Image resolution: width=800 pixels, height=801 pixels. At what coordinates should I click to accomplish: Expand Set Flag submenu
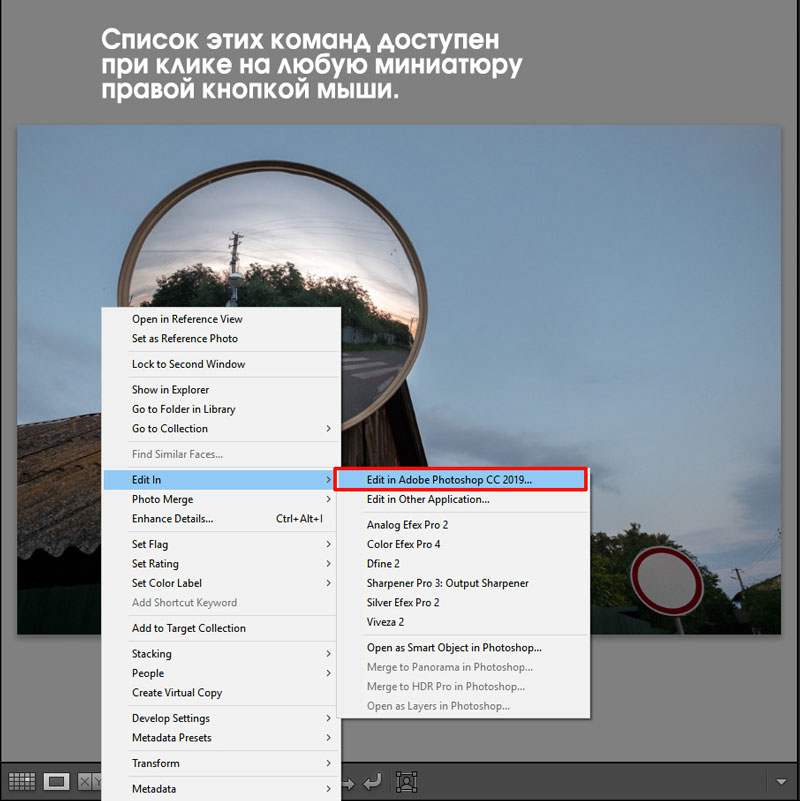coord(219,544)
